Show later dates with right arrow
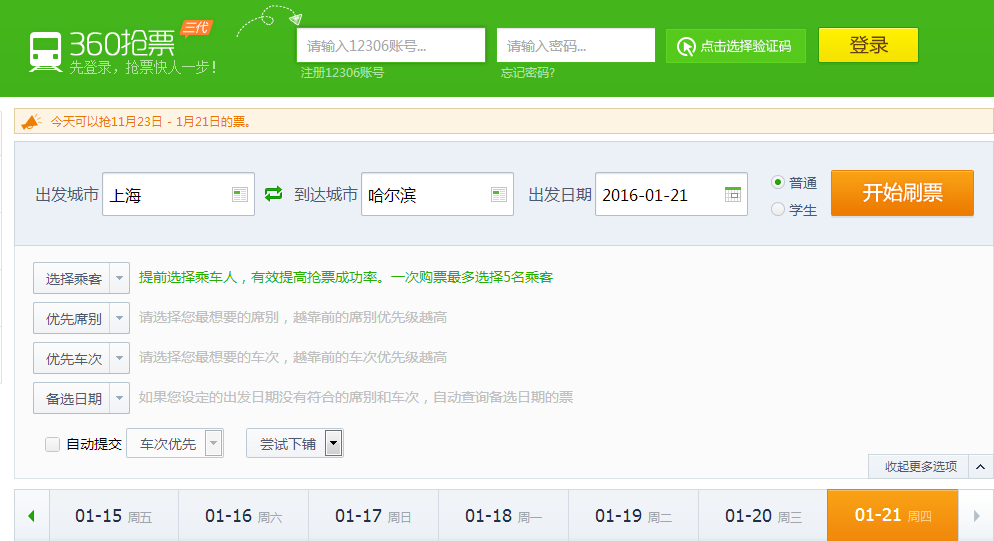Image resolution: width=994 pixels, height=541 pixels. click(x=976, y=516)
